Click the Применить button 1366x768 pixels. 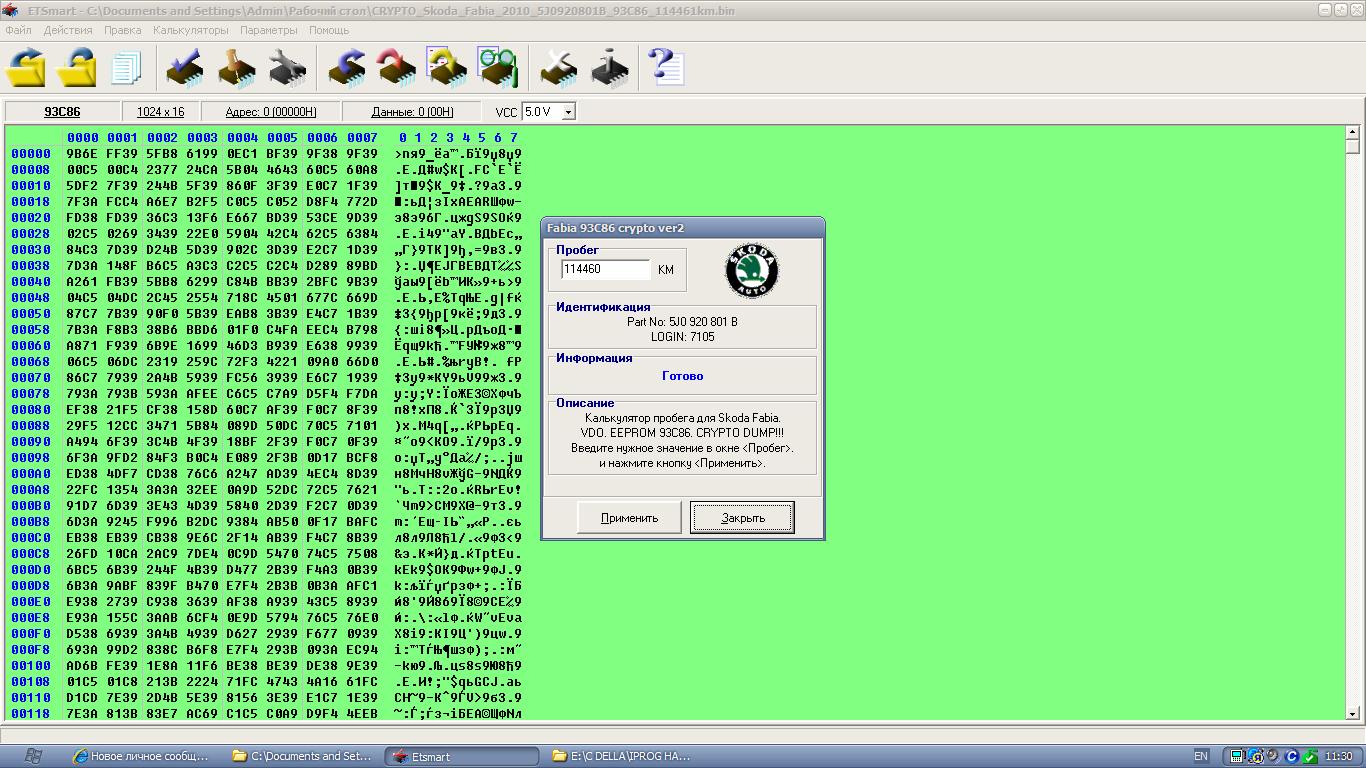tap(630, 518)
